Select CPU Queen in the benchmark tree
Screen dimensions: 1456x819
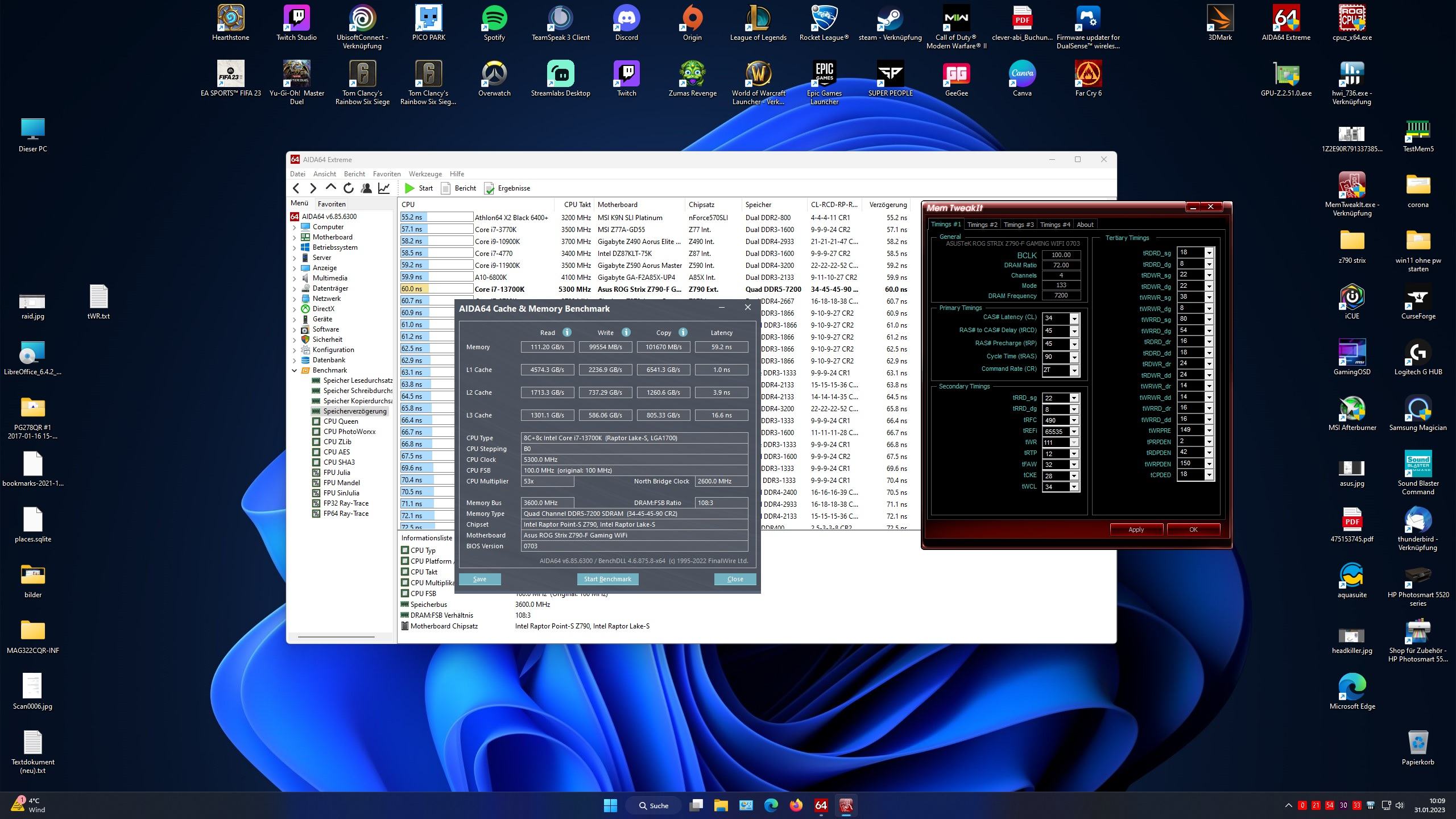(340, 421)
